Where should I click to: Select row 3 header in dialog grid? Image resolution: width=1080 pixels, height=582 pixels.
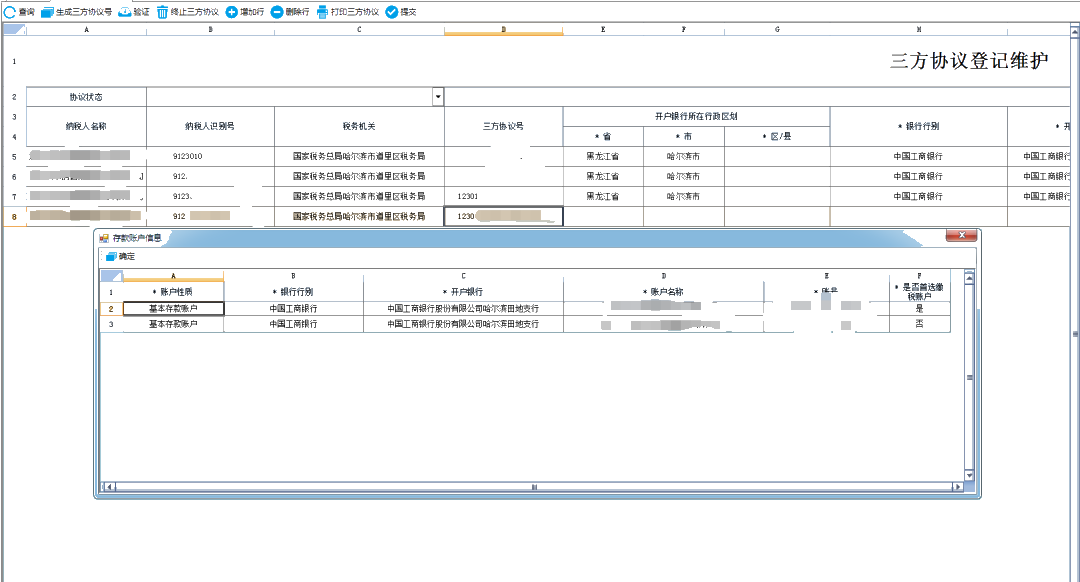(112, 324)
